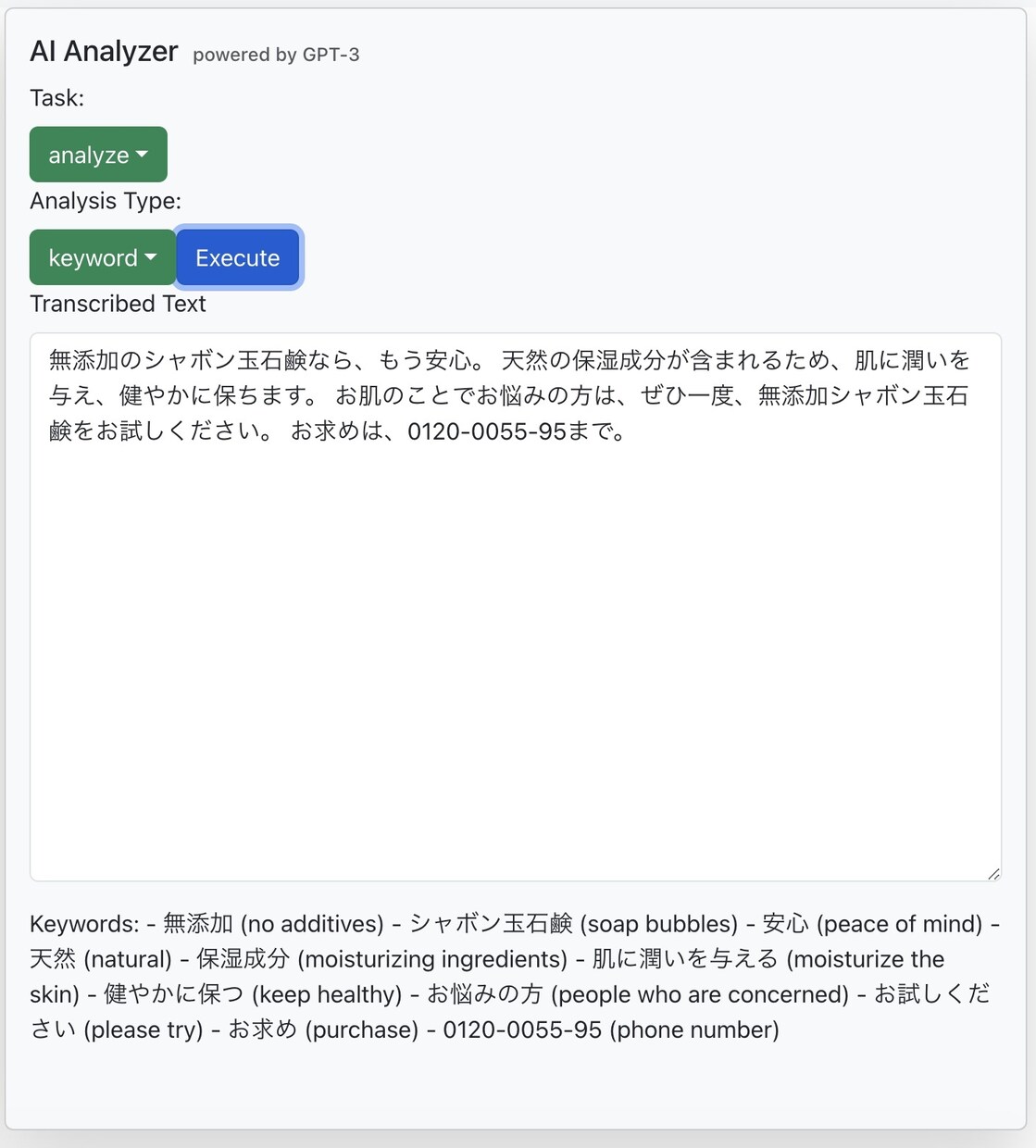Click the Keywords results paragraph
Viewport: 1036px width, 1148px height.
click(x=515, y=977)
